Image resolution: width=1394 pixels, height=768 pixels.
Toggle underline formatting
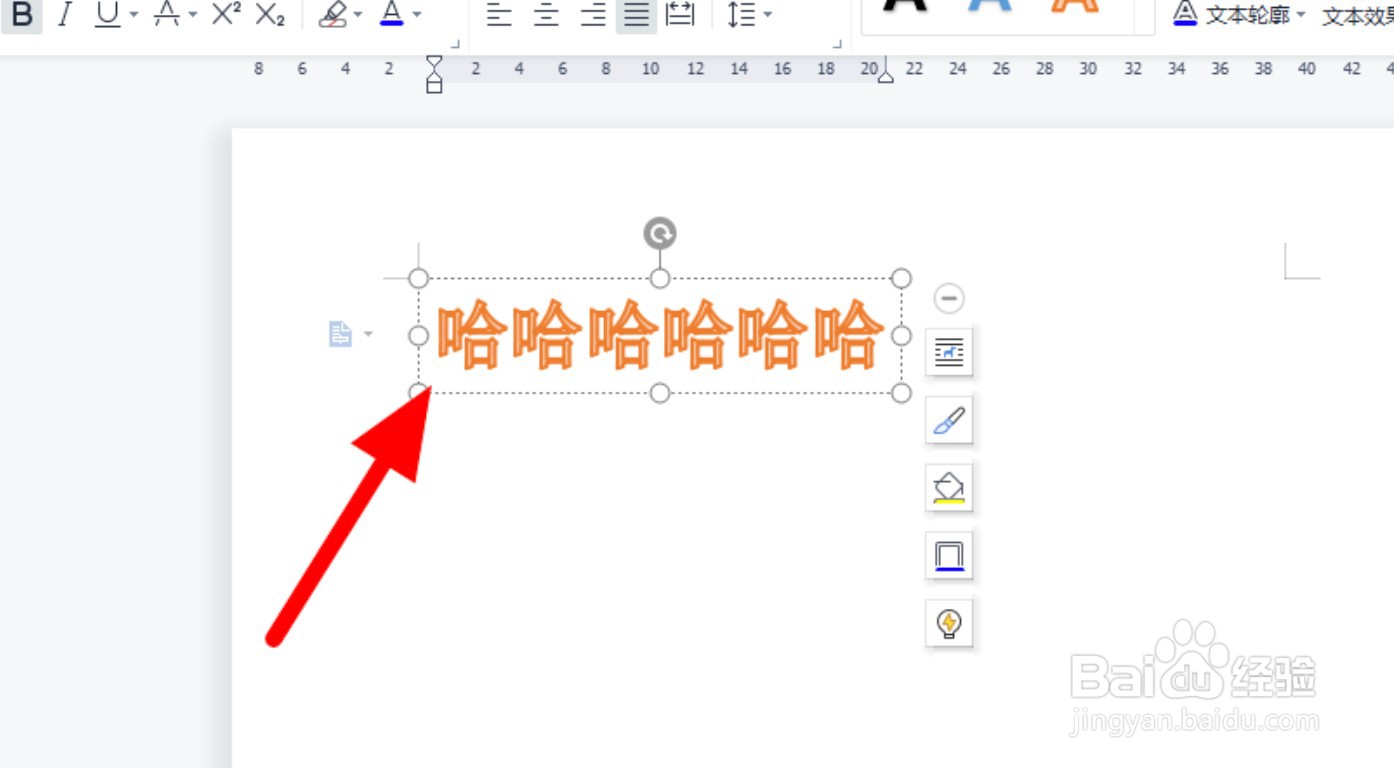tap(107, 15)
